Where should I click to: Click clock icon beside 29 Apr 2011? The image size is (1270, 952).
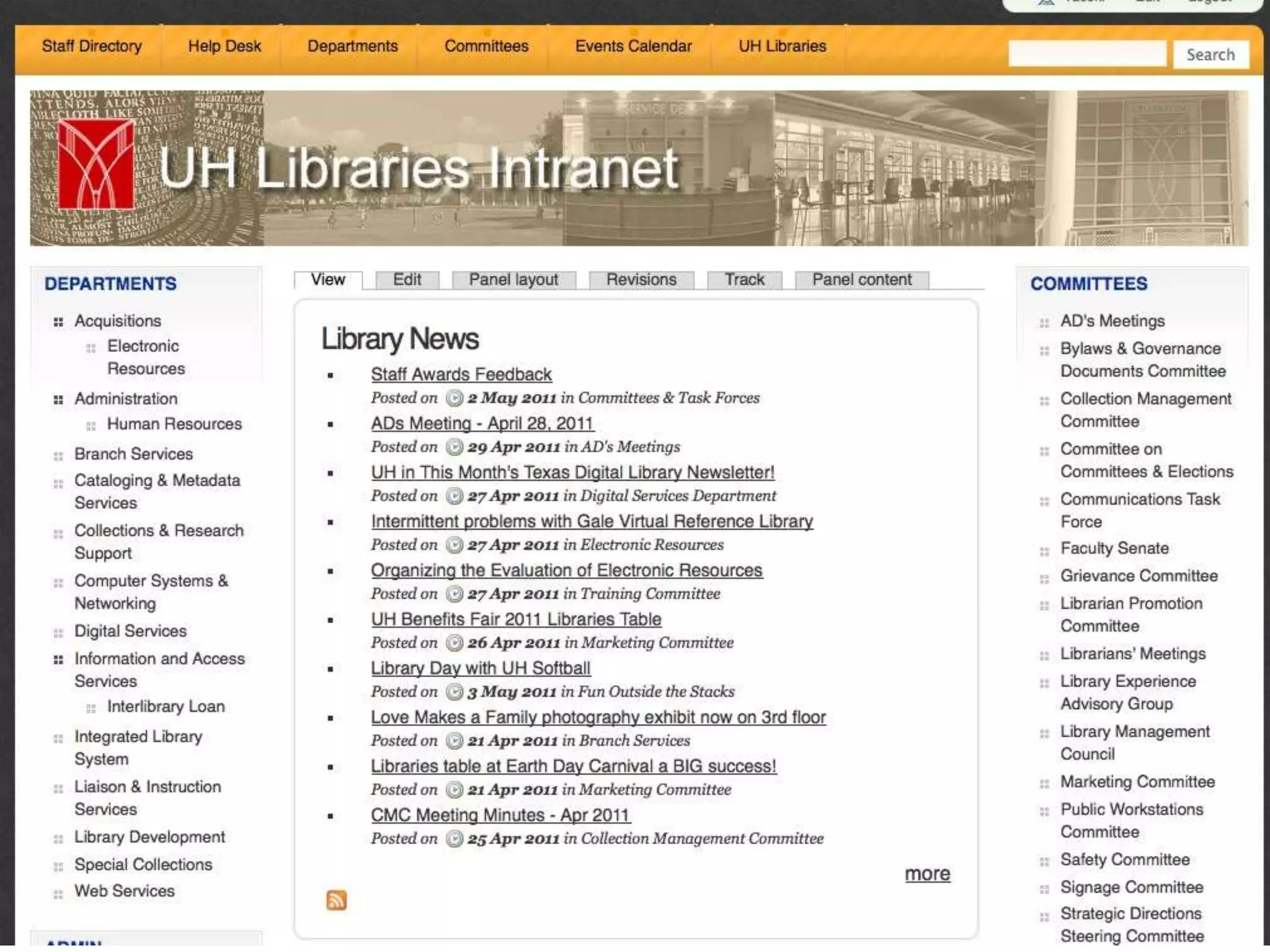pyautogui.click(x=455, y=447)
